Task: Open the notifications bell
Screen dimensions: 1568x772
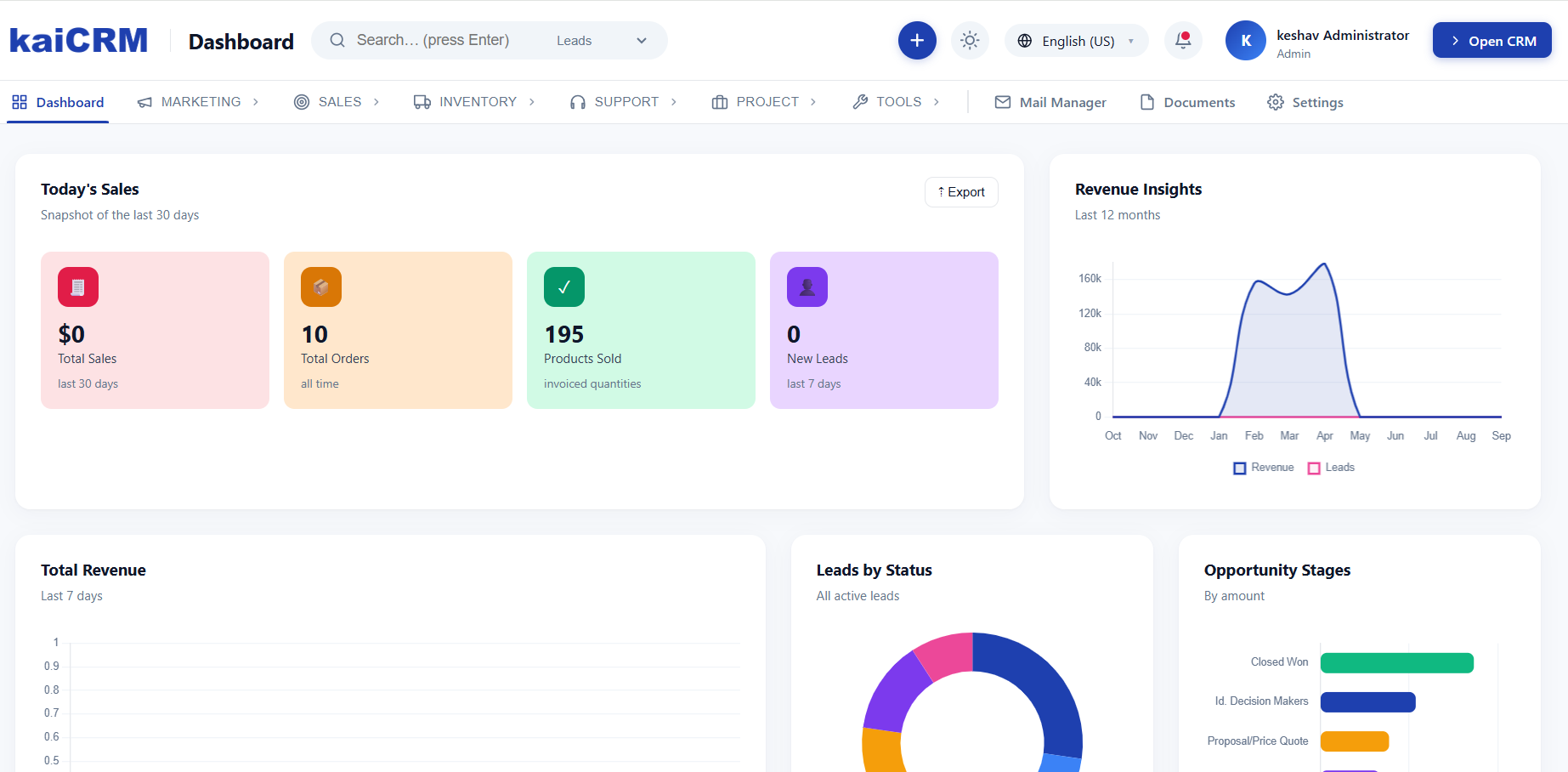Action: (1183, 40)
